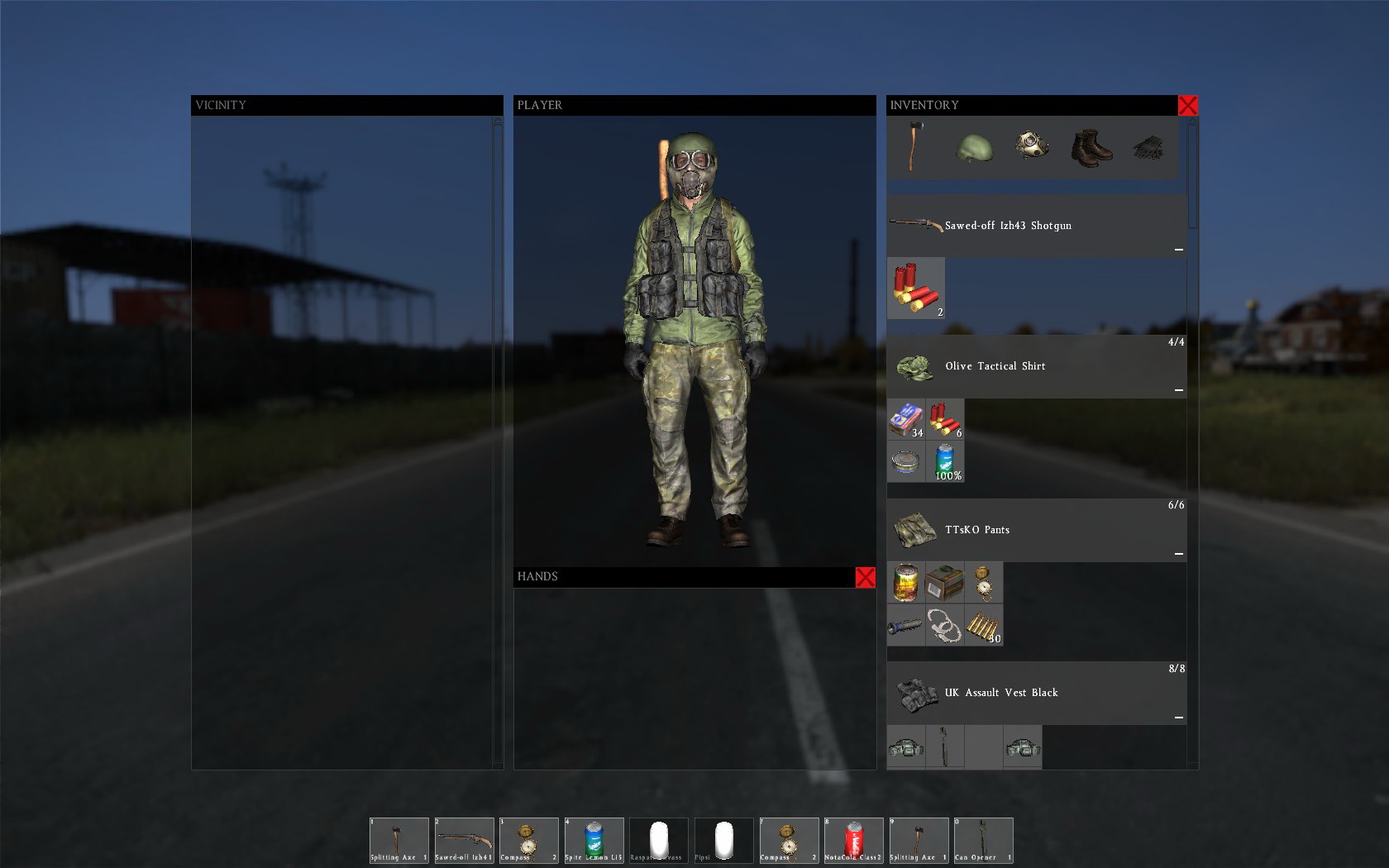
Task: Click the Olive Tactical Shirt header row
Action: click(1037, 366)
